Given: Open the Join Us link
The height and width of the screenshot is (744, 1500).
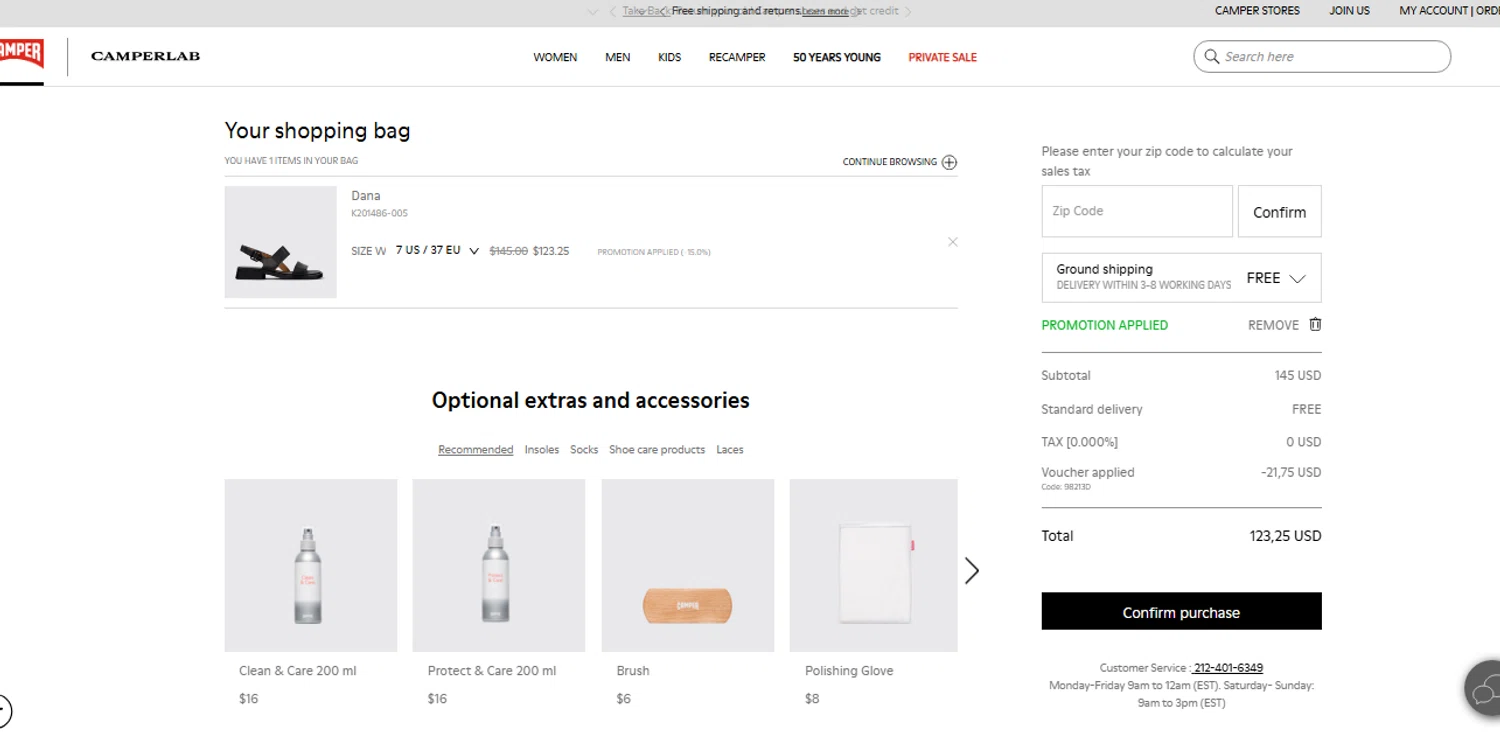Looking at the screenshot, I should pos(1349,11).
